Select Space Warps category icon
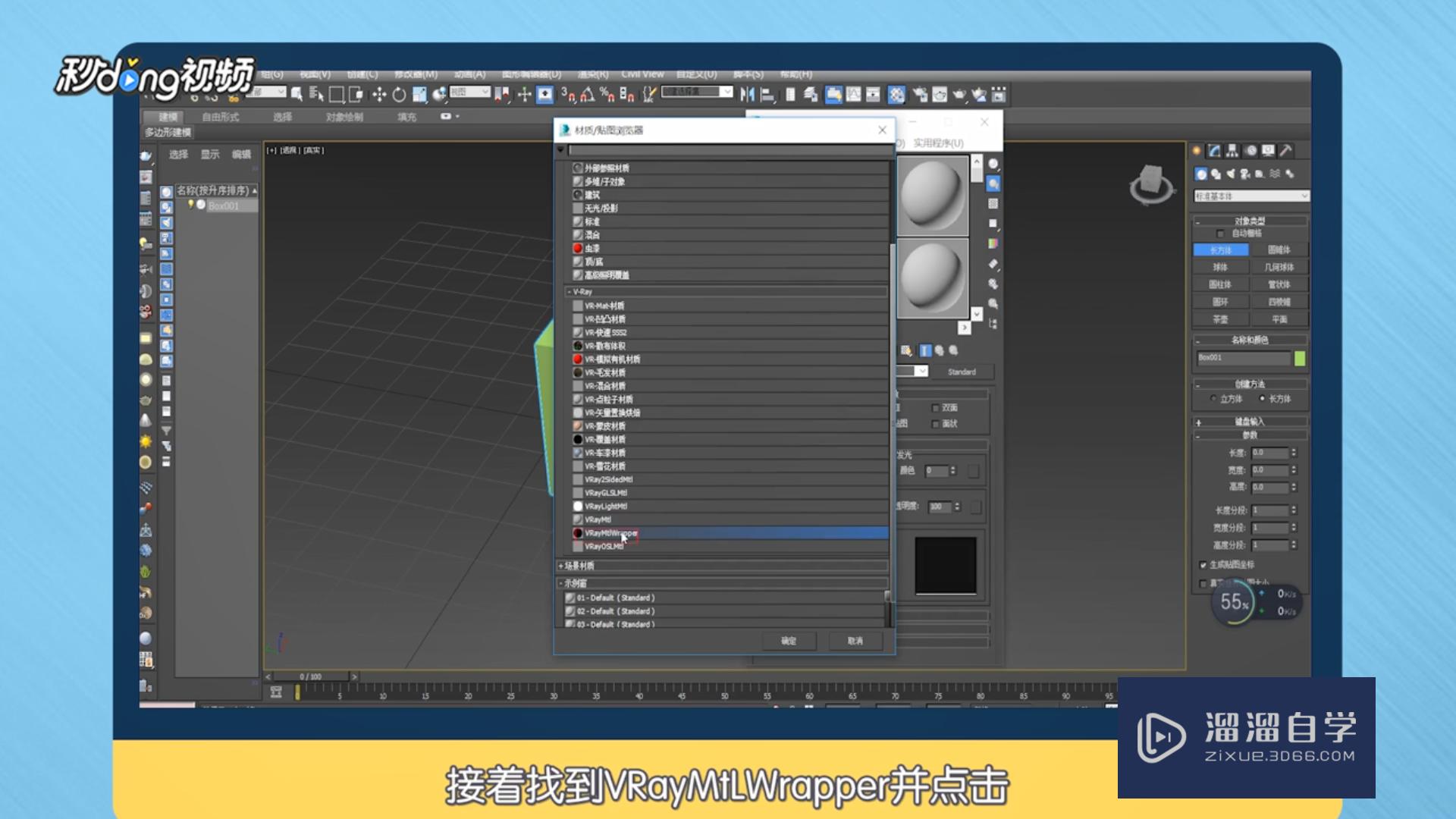The width and height of the screenshot is (1456, 819). tap(1275, 174)
